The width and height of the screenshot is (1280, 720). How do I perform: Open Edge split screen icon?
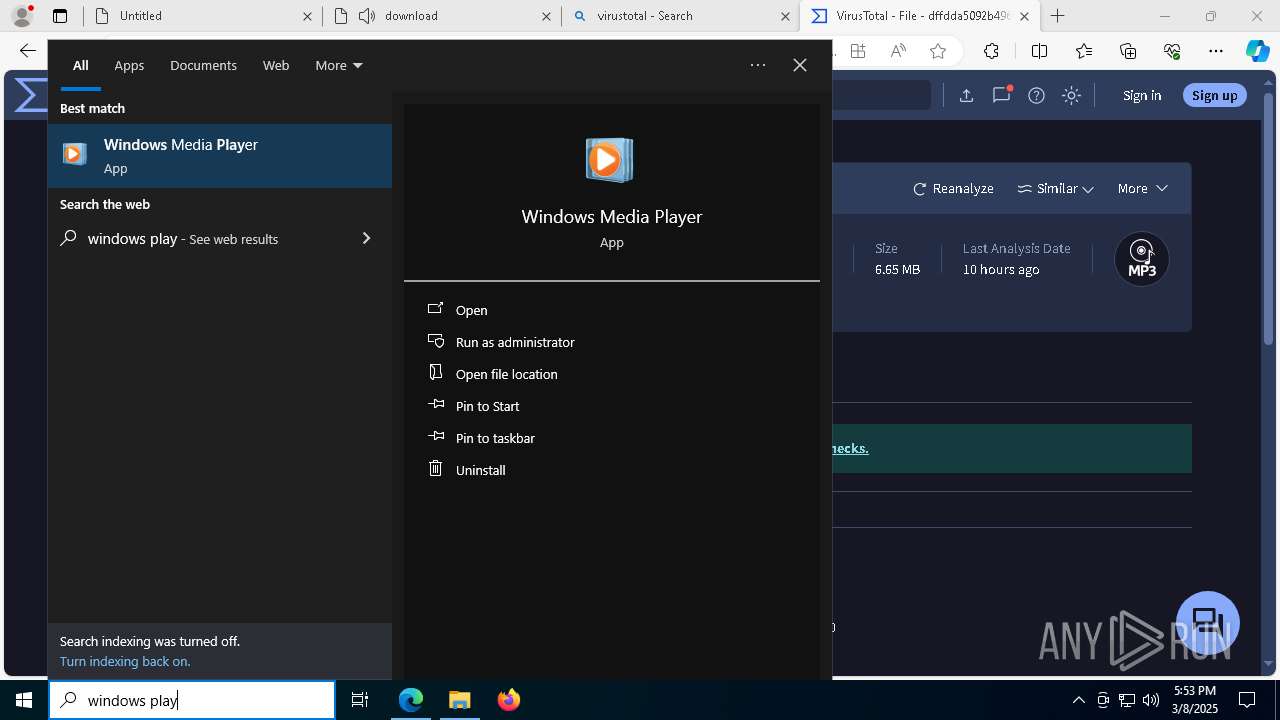(1039, 51)
